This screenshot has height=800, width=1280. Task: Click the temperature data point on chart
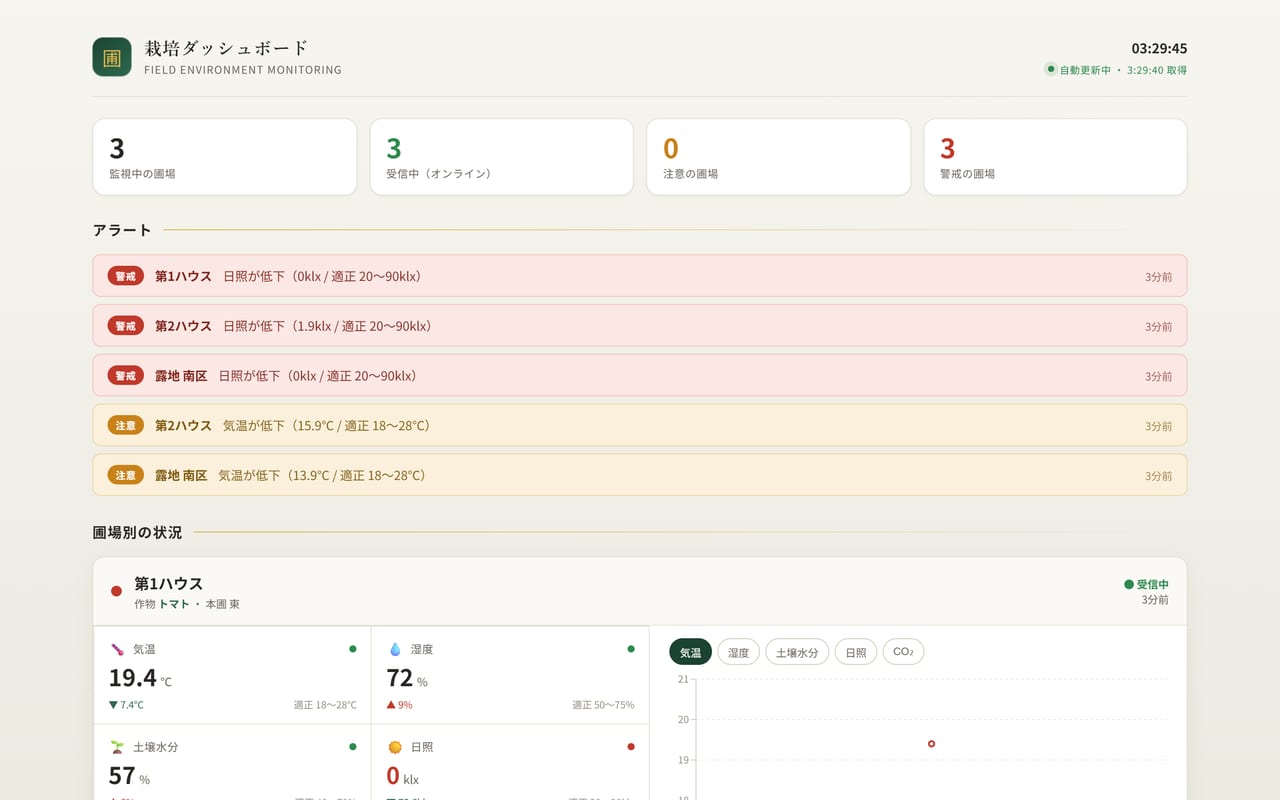tap(931, 743)
